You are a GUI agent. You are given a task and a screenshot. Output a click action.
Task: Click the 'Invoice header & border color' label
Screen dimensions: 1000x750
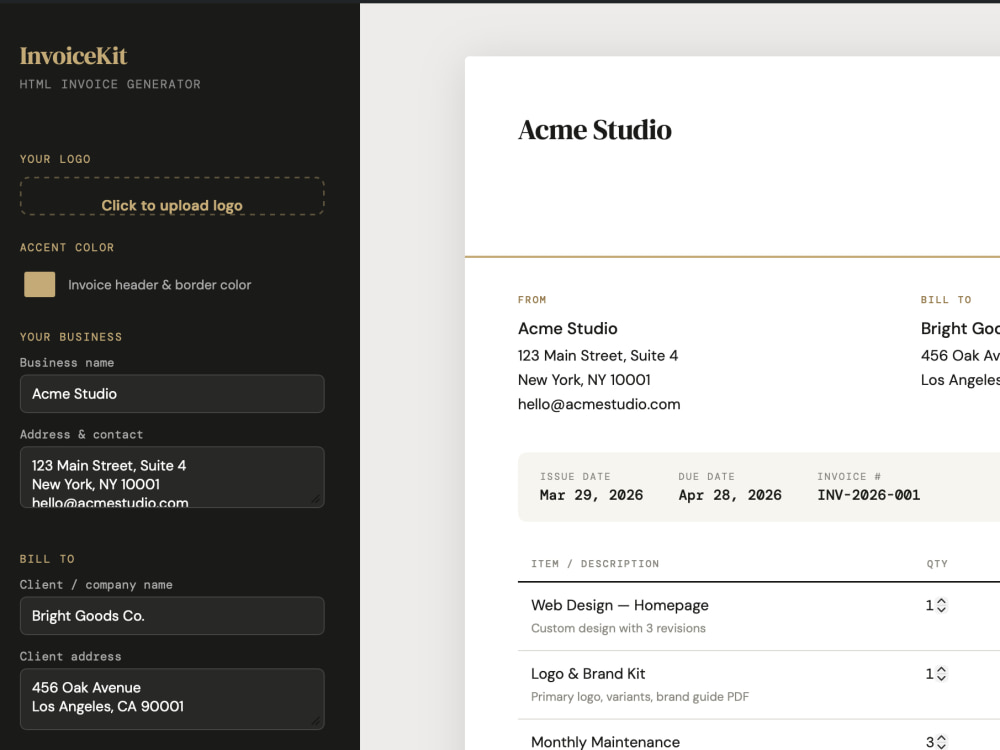(159, 285)
